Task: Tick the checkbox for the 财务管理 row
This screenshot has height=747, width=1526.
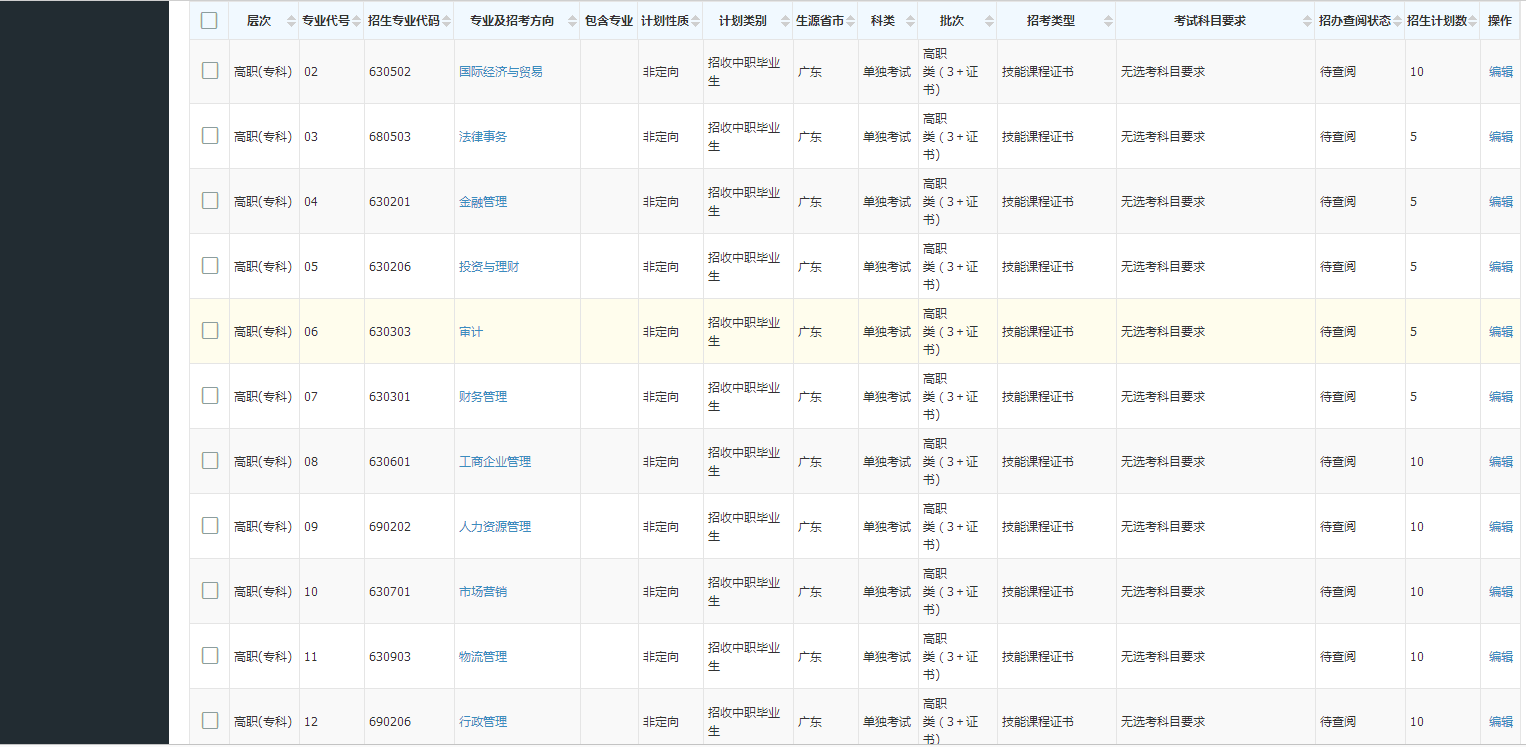Action: point(210,395)
